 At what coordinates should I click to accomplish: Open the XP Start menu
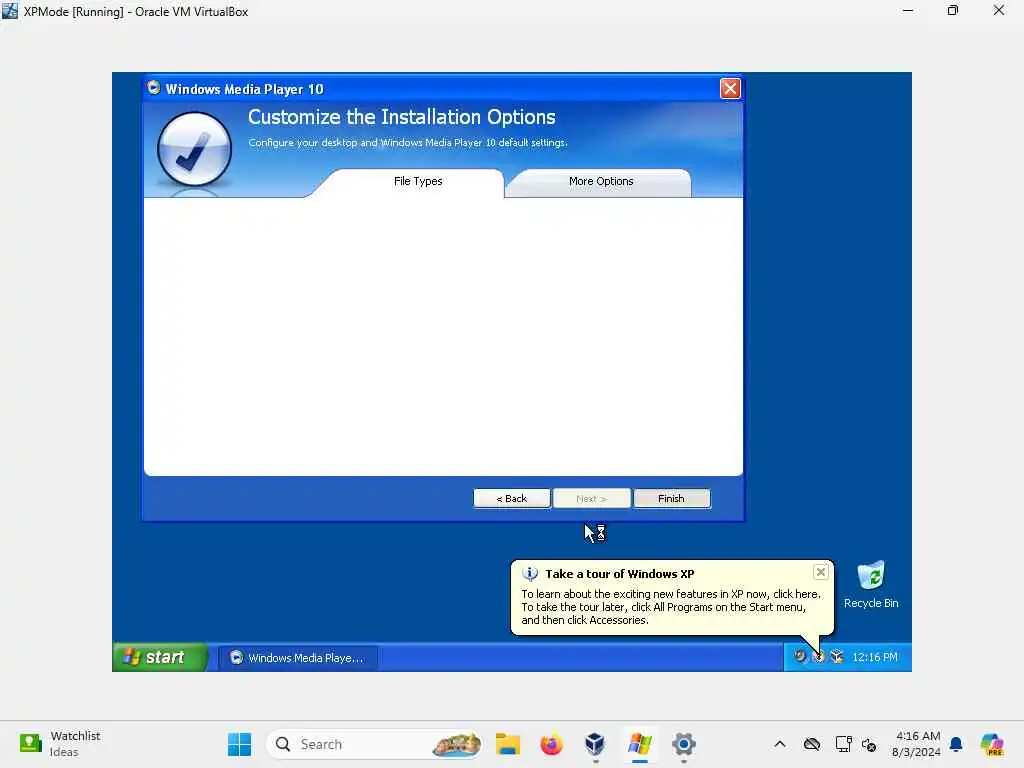[x=160, y=657]
